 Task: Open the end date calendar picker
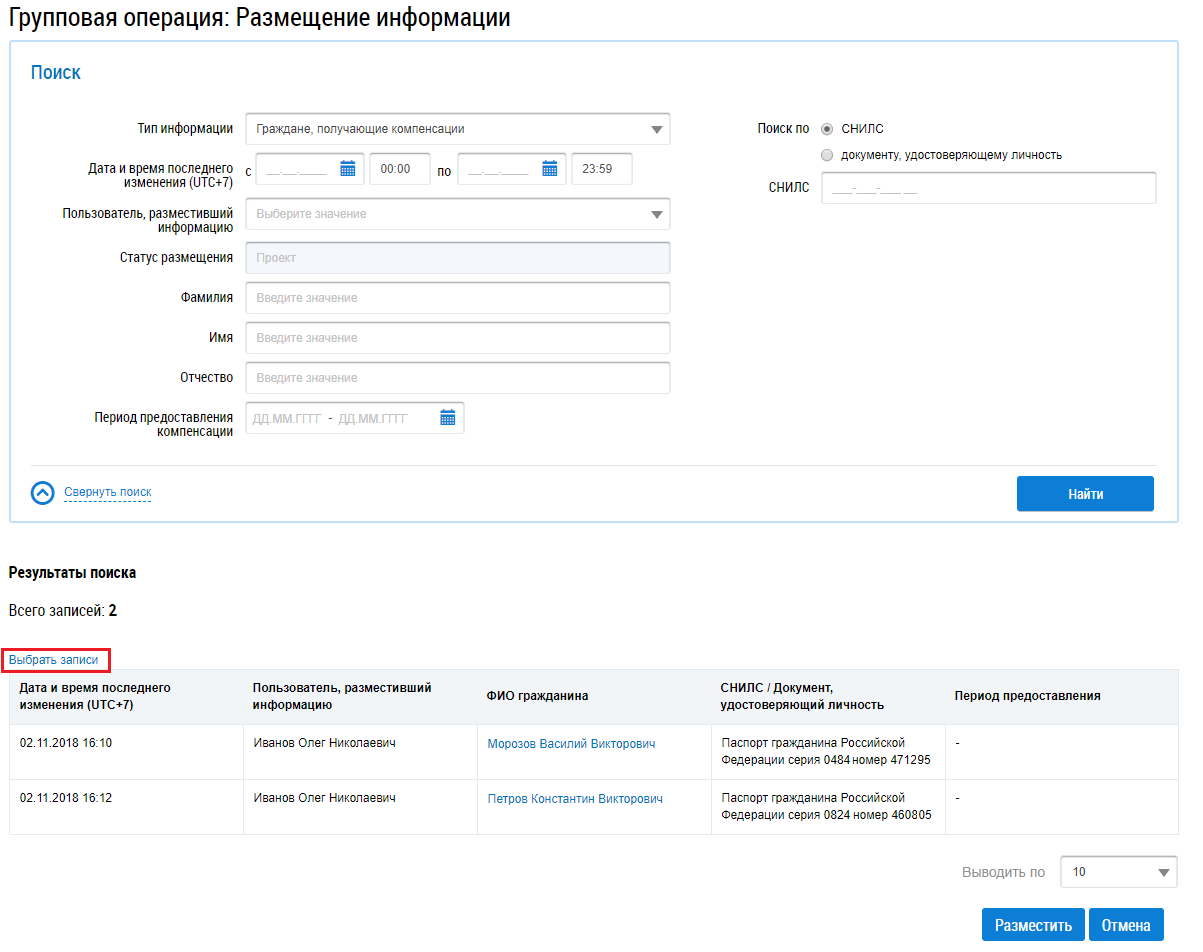point(549,169)
